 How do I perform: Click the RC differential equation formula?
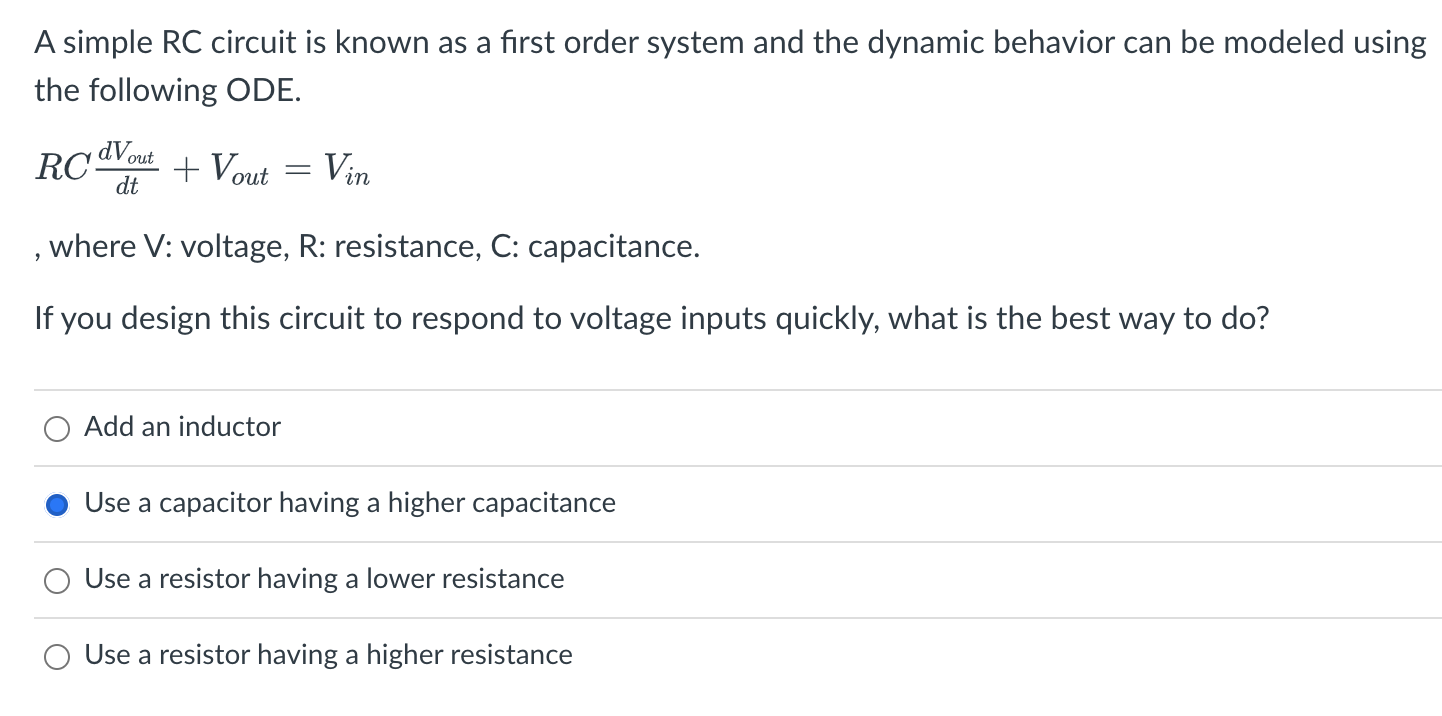click(x=200, y=166)
